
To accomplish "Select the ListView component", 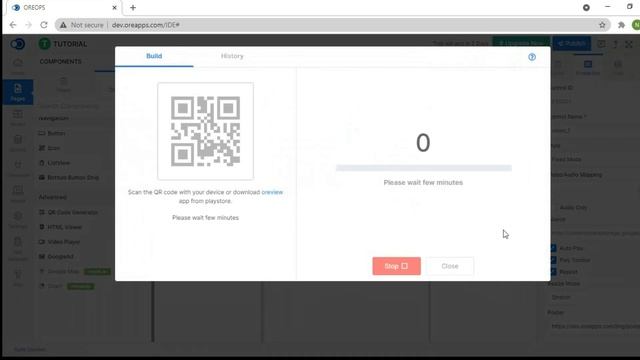I will pos(54,163).
